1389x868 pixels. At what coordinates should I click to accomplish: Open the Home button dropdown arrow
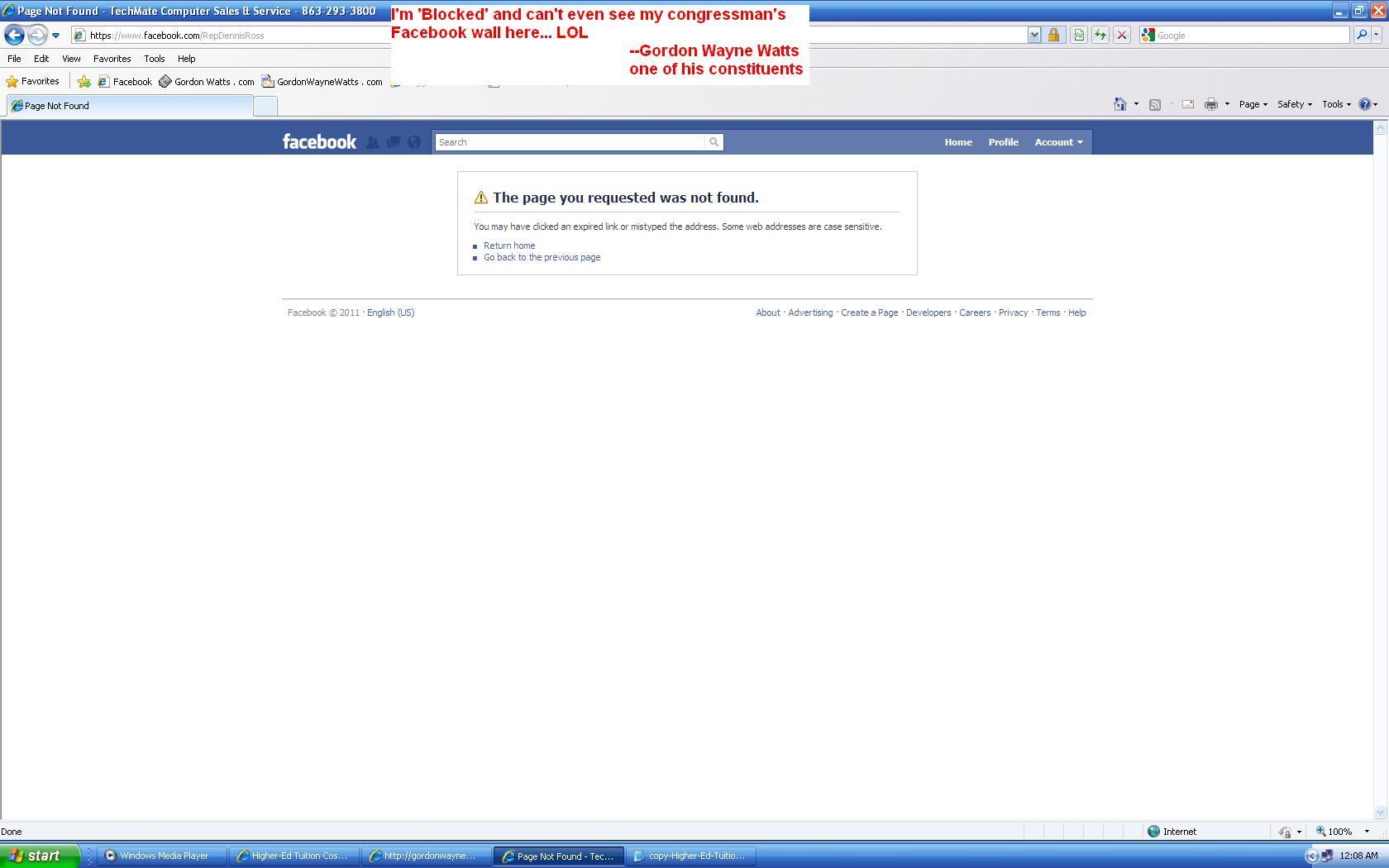pyautogui.click(x=1136, y=104)
